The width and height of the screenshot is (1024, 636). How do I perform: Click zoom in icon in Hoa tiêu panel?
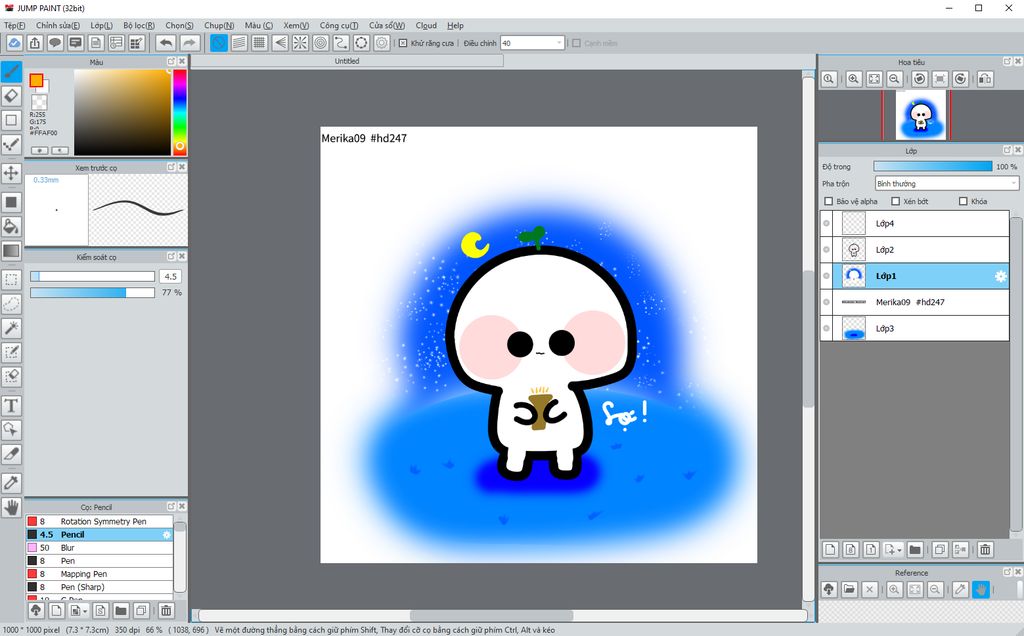click(853, 79)
